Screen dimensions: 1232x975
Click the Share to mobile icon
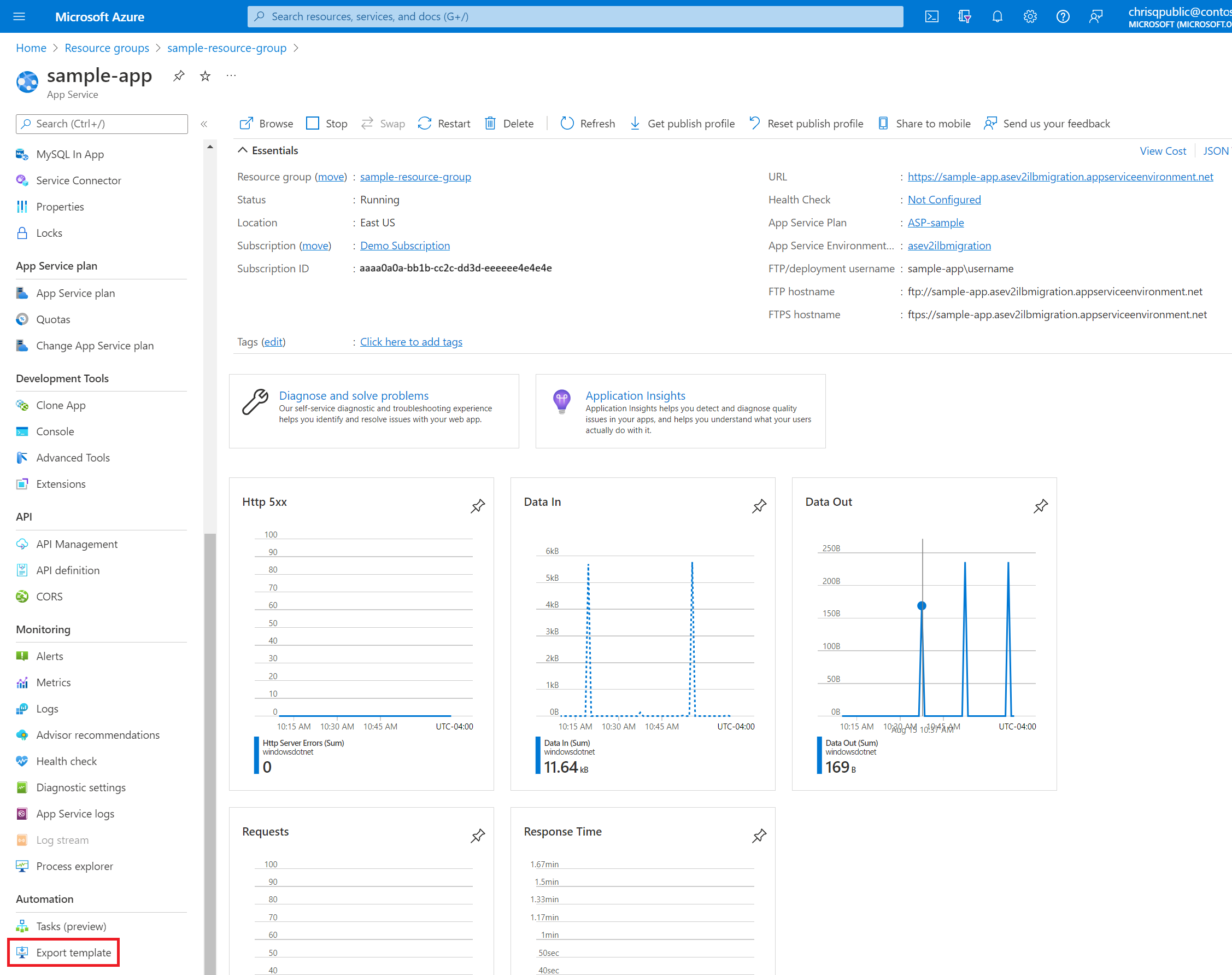[882, 123]
